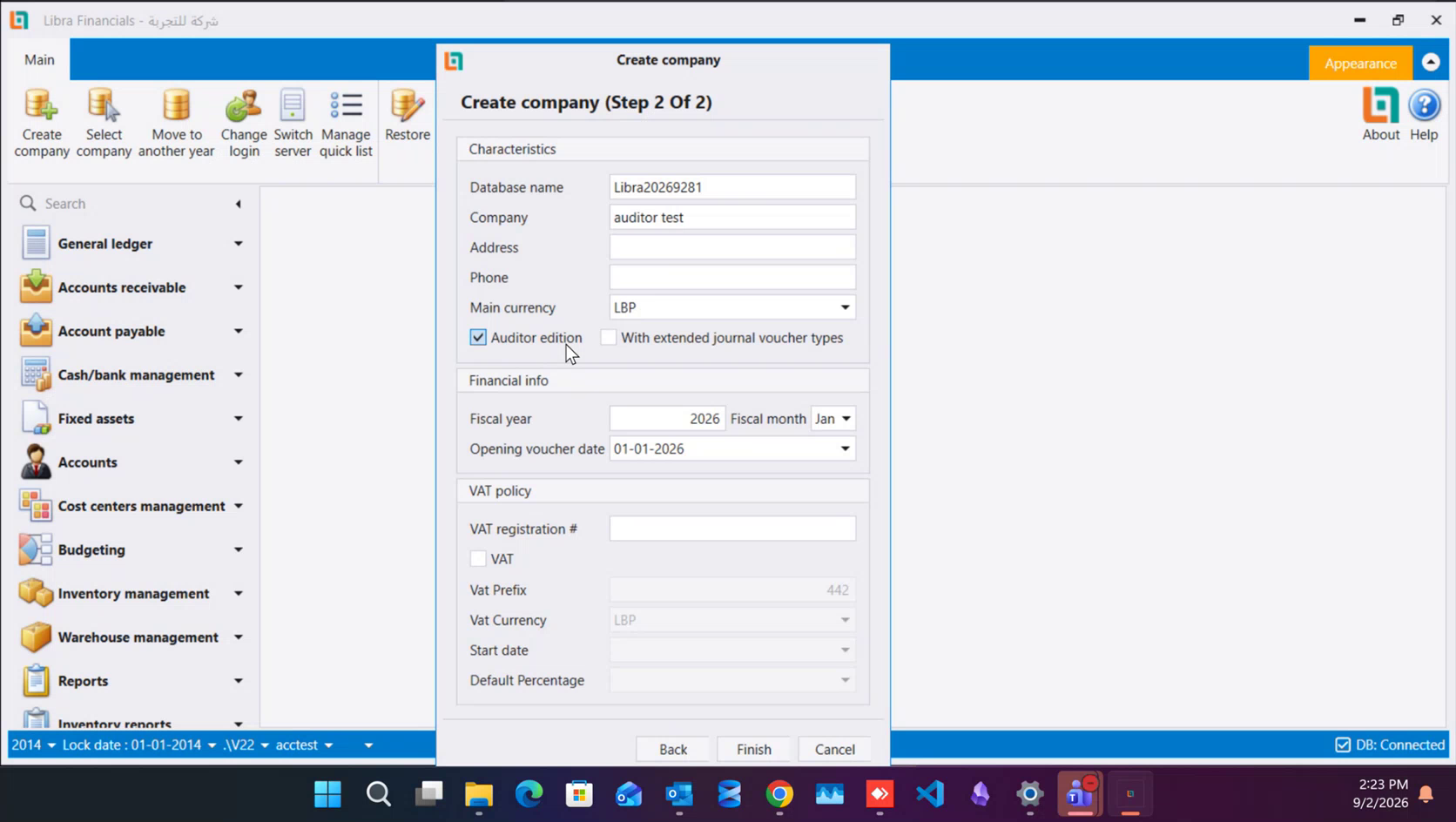Open the Select company tool
The image size is (1456, 822).
point(104,123)
